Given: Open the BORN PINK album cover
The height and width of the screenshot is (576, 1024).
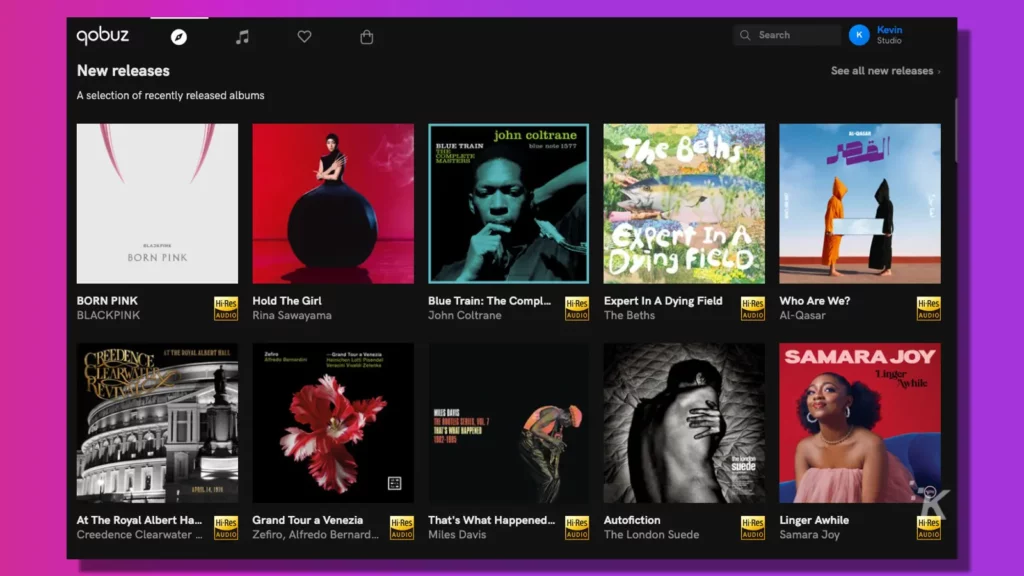Looking at the screenshot, I should [157, 203].
